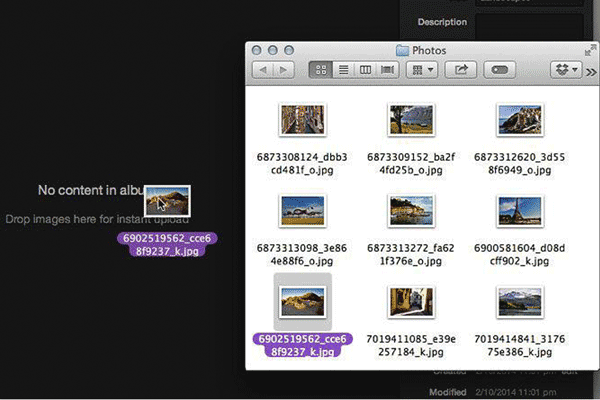Viewport: 600px width, 400px height.
Task: Open the Dropbox toolbar dropdown
Action: 566,70
